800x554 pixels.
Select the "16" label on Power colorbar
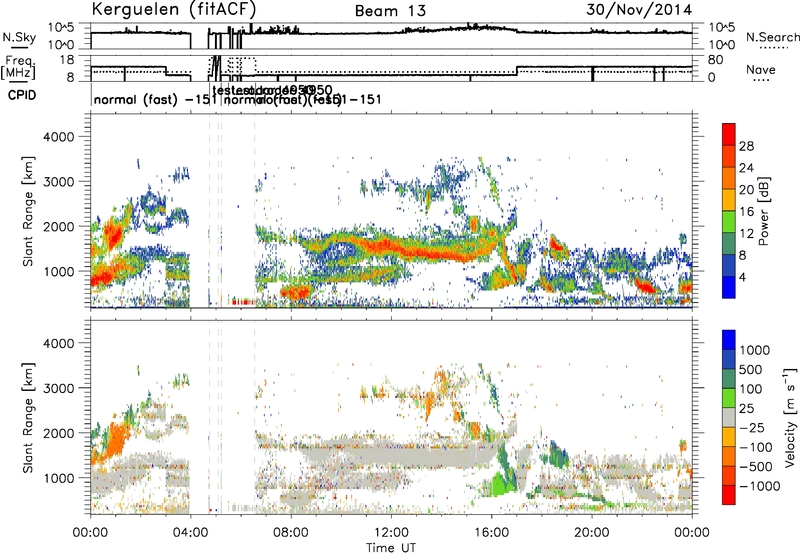(746, 212)
